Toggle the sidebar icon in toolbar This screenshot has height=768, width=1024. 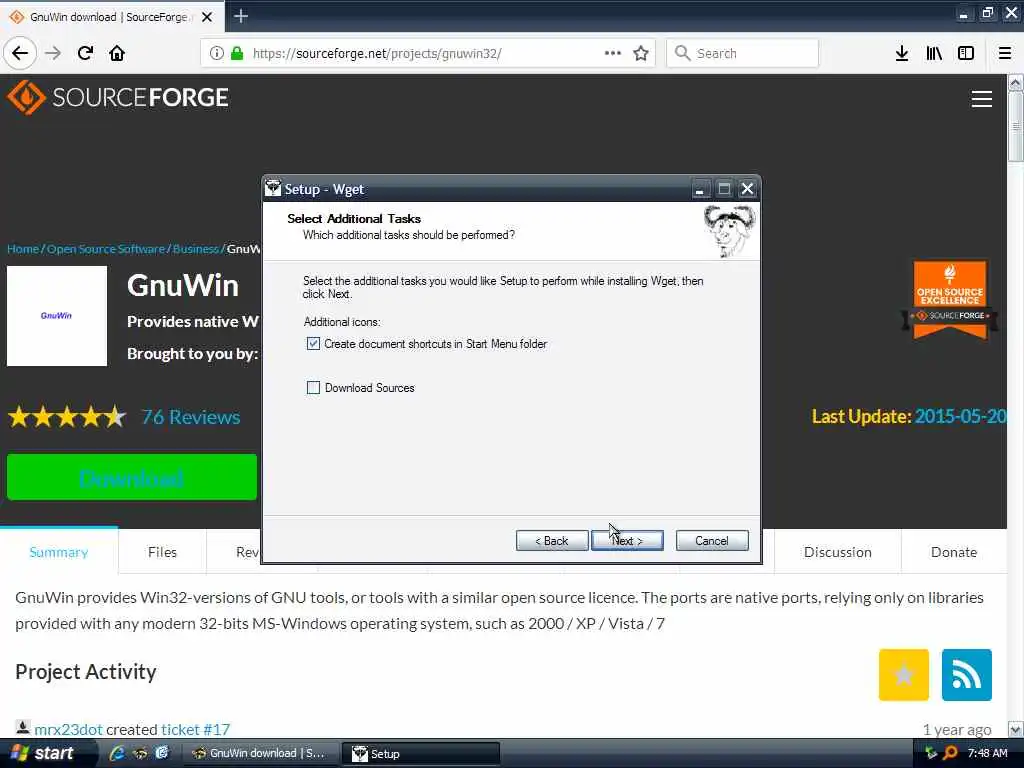(966, 53)
